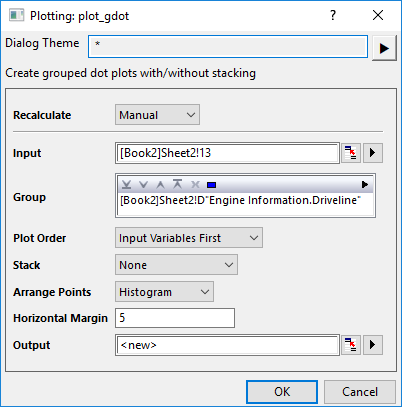Open the Input field flyout arrow menu
Screen dimensions: 402x407
tap(373, 153)
